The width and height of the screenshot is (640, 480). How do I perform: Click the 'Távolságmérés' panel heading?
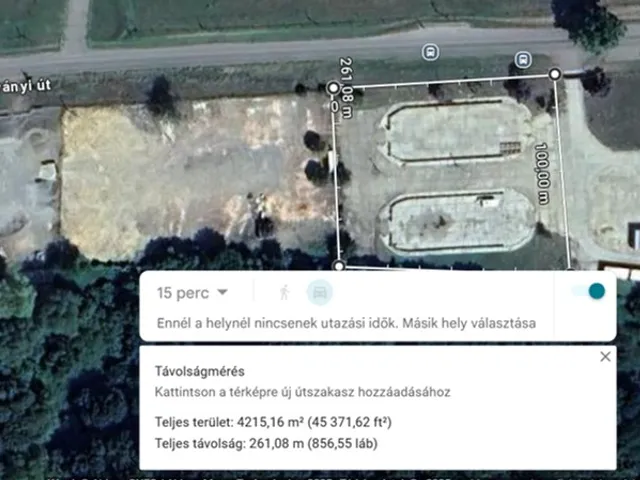coord(200,371)
